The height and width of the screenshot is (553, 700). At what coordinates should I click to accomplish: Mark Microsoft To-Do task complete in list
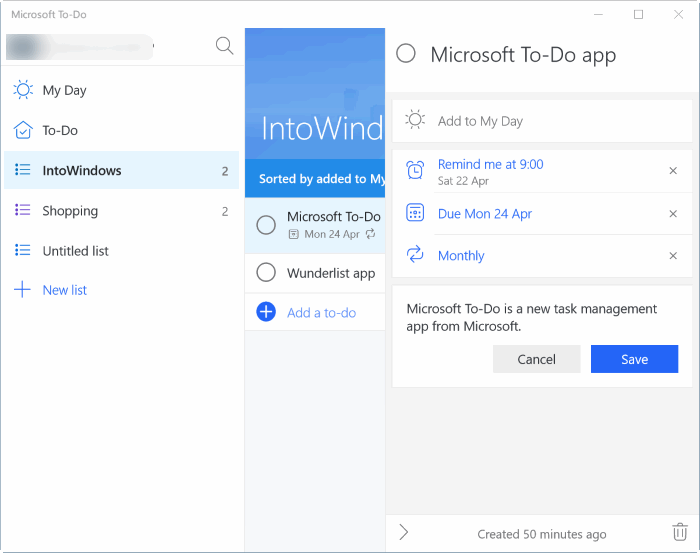pyautogui.click(x=266, y=225)
